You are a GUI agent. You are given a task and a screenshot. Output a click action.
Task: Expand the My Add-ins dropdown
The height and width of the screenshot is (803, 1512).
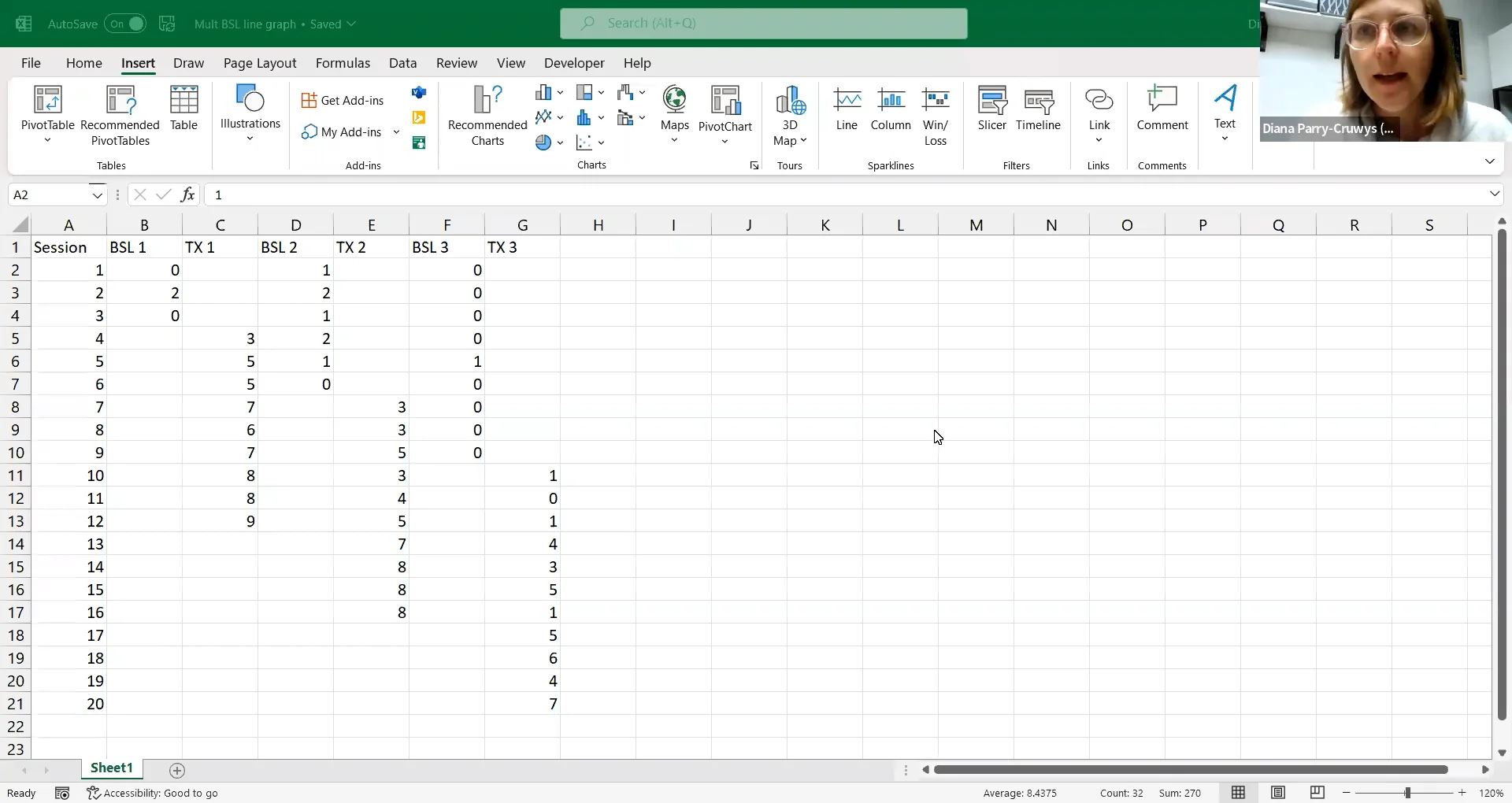click(x=397, y=131)
